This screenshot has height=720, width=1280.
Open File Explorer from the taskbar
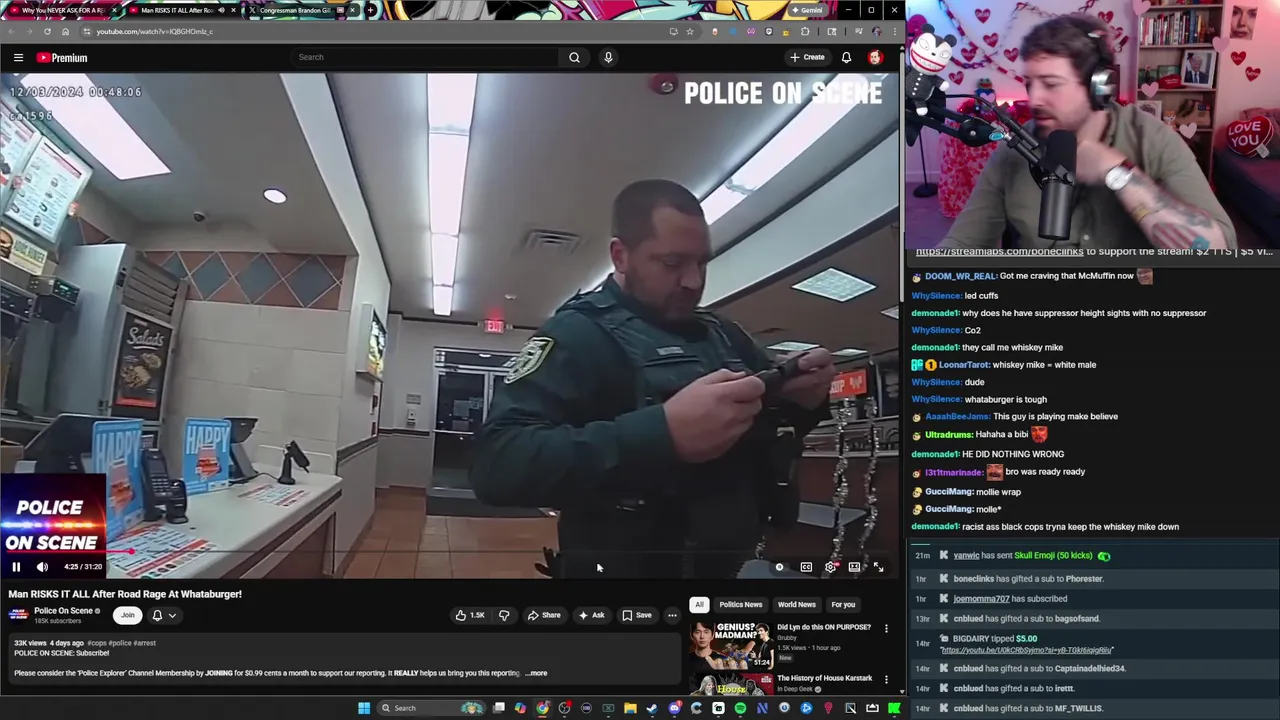coord(630,708)
